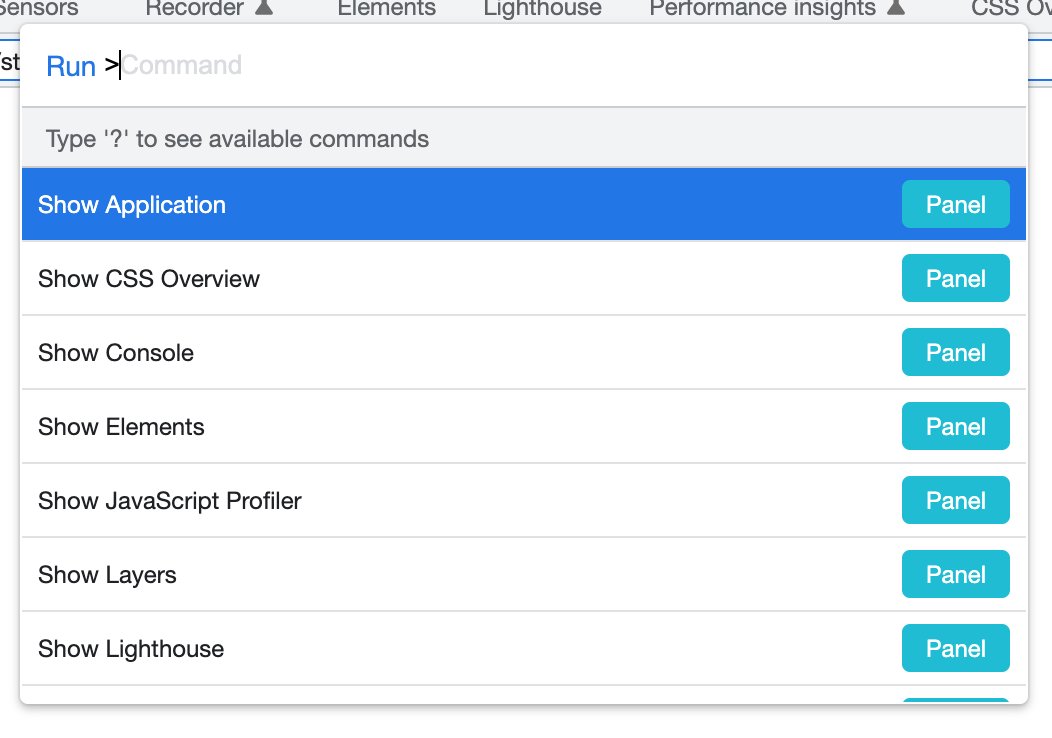
Task: Switch to the Elements tab
Action: point(386,8)
